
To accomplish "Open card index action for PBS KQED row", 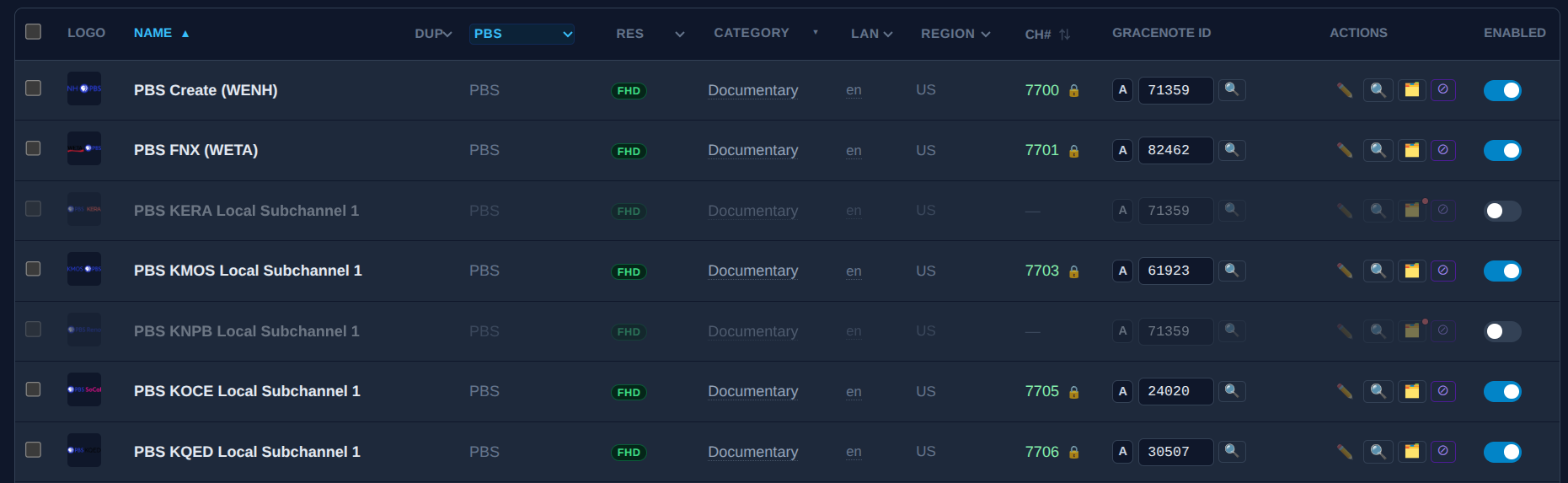I will [1412, 451].
